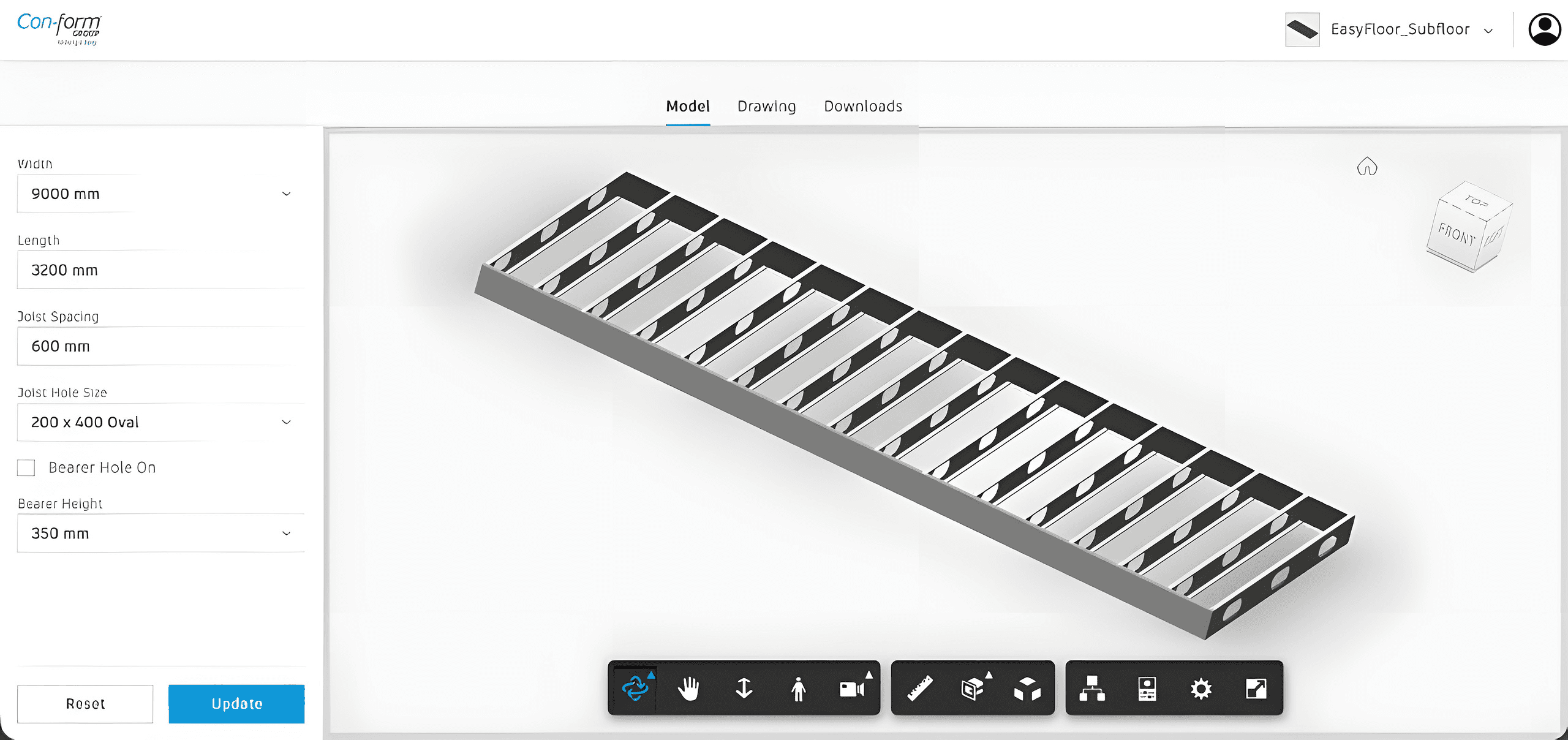1568x740 pixels.
Task: Switch to the Drawing tab
Action: [766, 106]
